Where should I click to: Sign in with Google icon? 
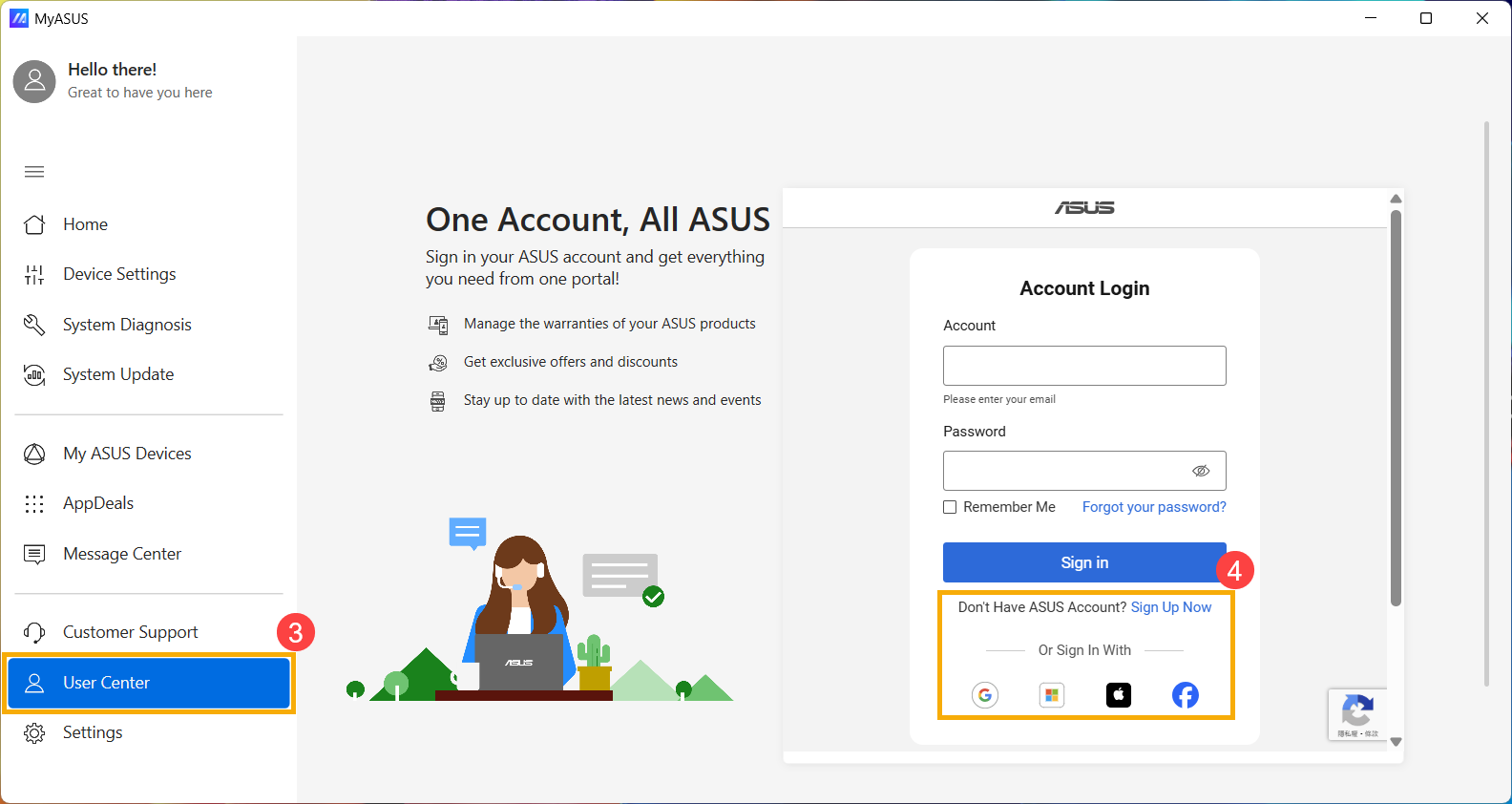point(985,695)
